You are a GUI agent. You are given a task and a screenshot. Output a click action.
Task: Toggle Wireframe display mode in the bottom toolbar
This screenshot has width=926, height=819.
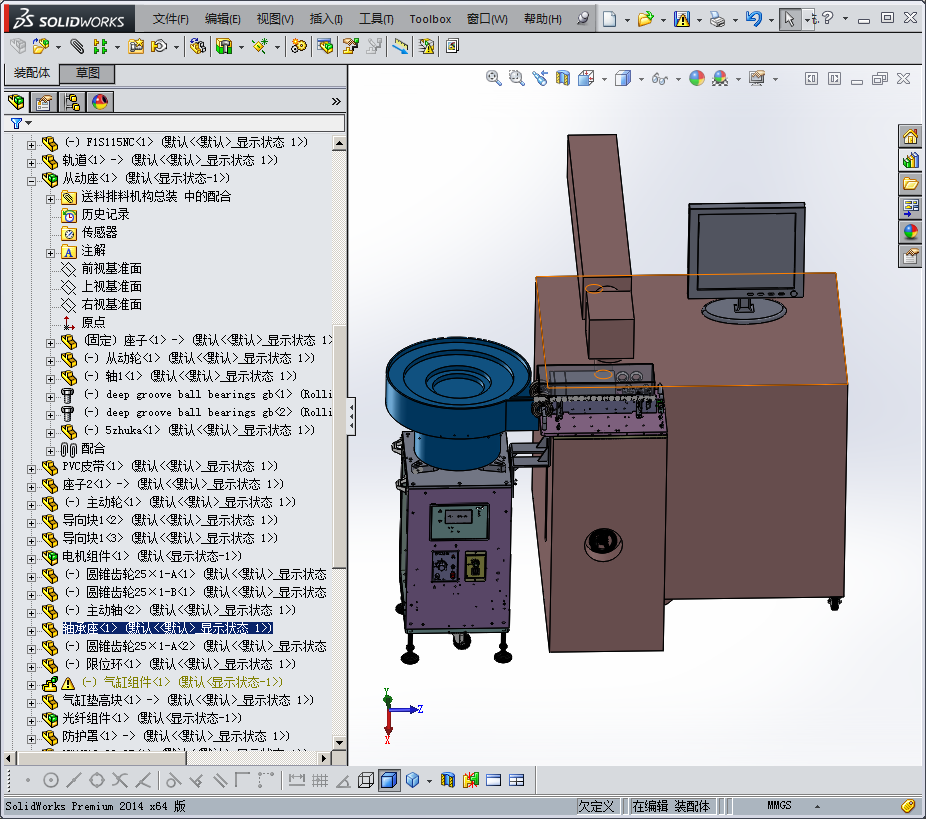click(366, 780)
